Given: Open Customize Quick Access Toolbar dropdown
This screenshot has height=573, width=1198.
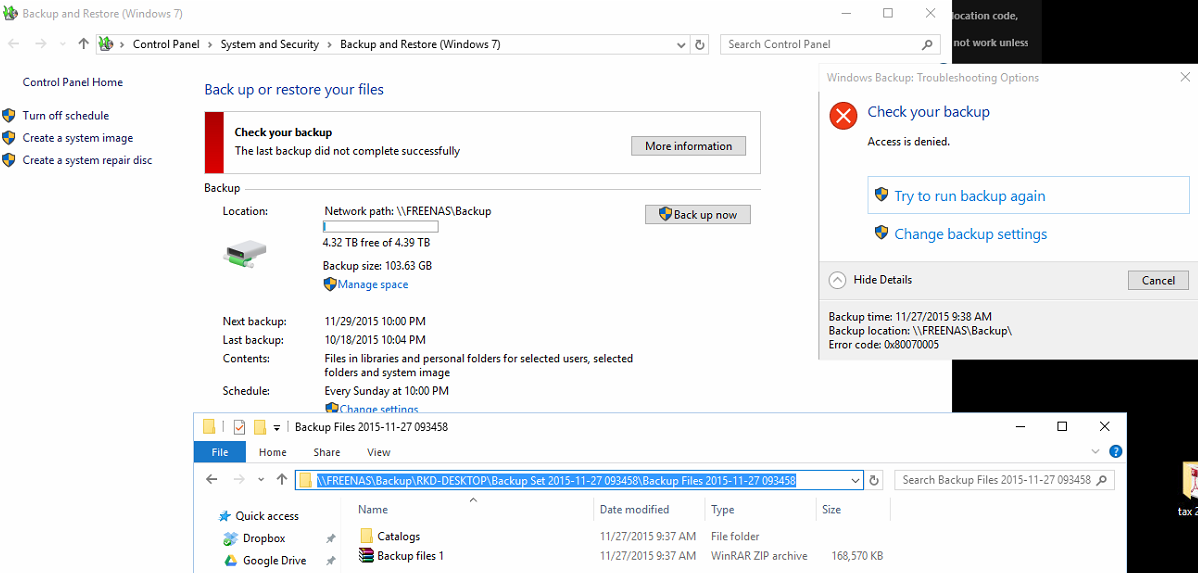Looking at the screenshot, I should tap(277, 428).
